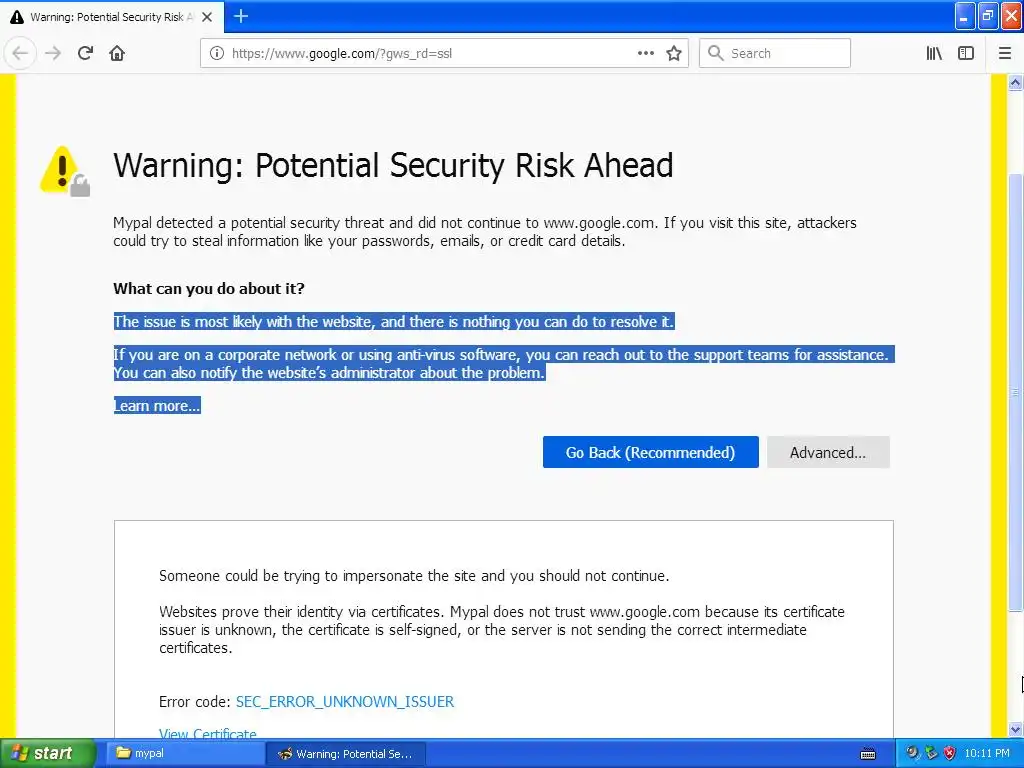
Task: Toggle the sidebars icon
Action: (x=966, y=54)
